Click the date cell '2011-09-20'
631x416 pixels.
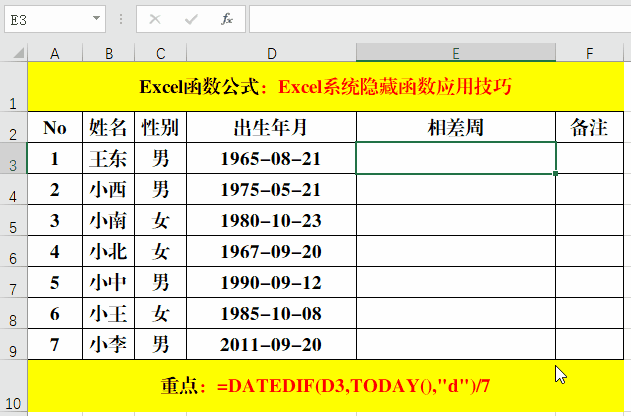click(272, 344)
